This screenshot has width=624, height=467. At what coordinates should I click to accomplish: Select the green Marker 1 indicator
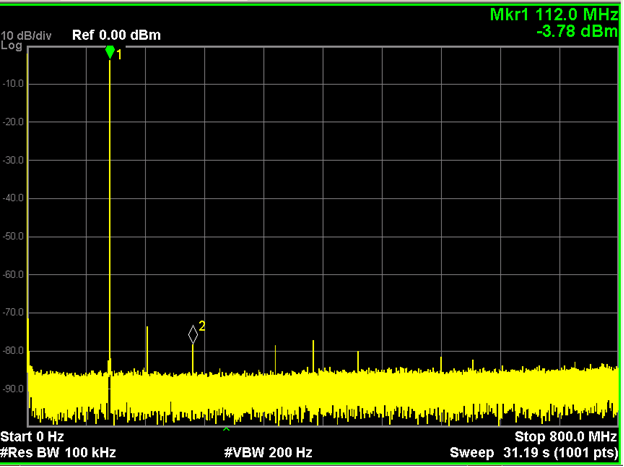[110, 52]
